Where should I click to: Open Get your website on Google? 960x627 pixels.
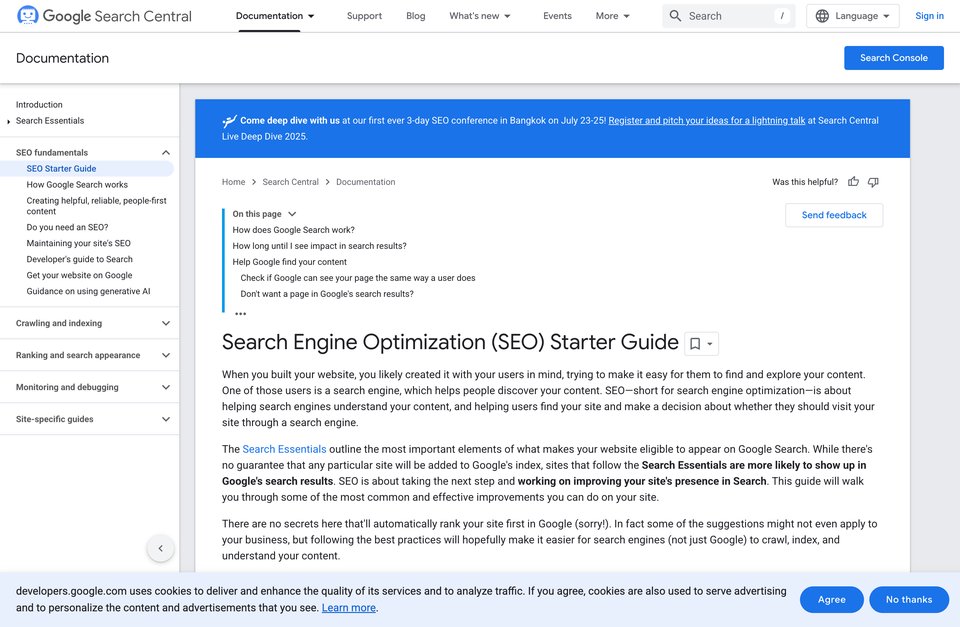click(x=79, y=275)
